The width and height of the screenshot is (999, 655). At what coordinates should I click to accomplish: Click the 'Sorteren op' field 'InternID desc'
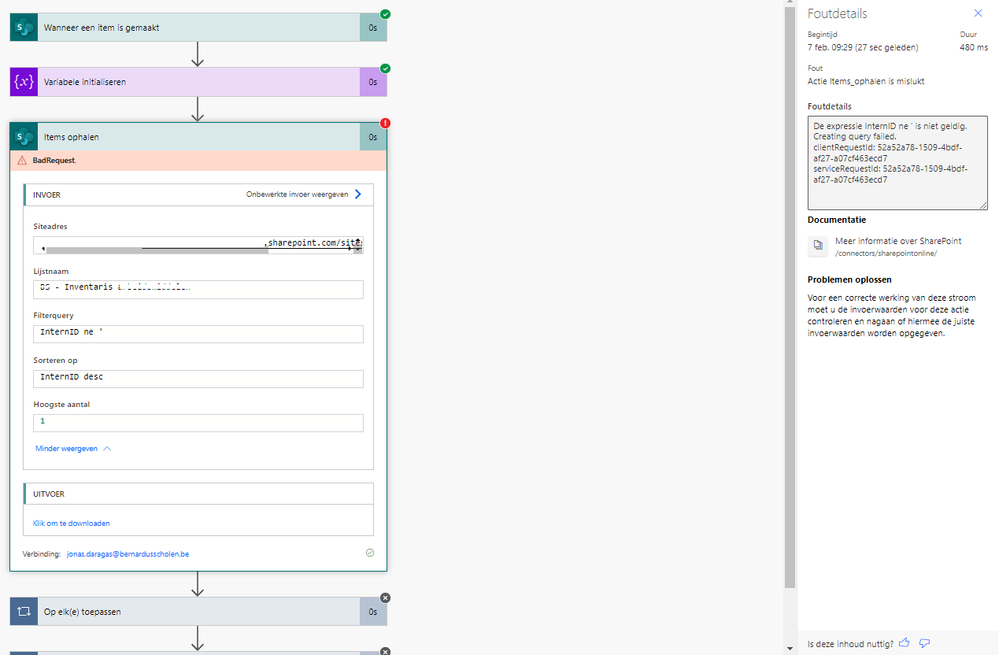point(198,378)
